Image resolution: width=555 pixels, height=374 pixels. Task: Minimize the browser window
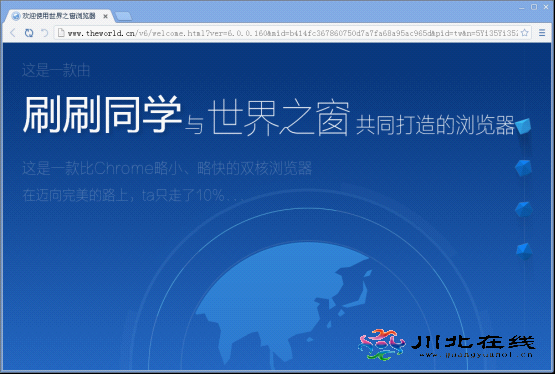(521, 7)
